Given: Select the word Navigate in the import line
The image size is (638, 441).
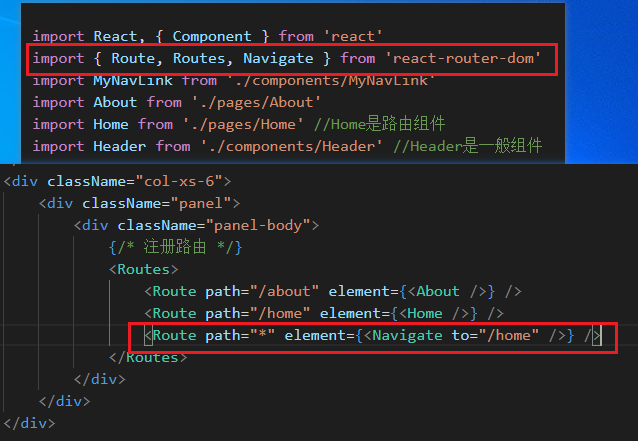Looking at the screenshot, I should pyautogui.click(x=278, y=59).
